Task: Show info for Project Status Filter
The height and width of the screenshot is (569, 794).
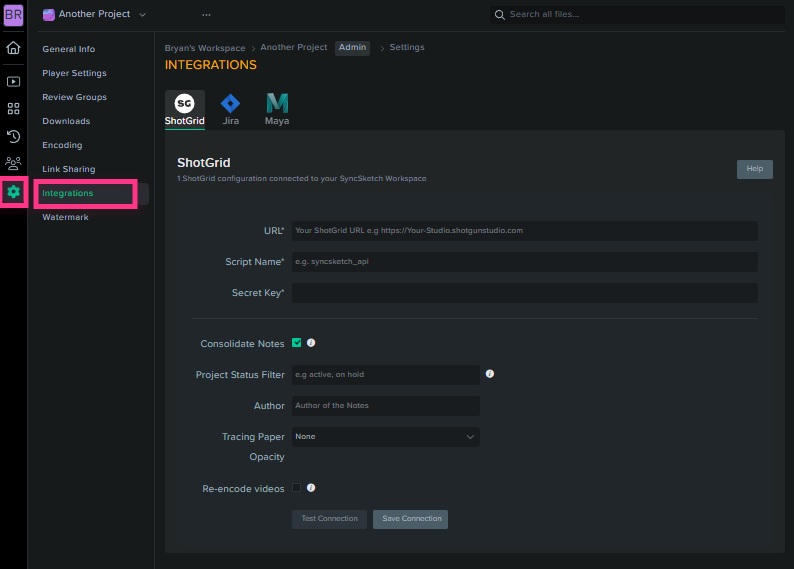Action: (x=490, y=374)
